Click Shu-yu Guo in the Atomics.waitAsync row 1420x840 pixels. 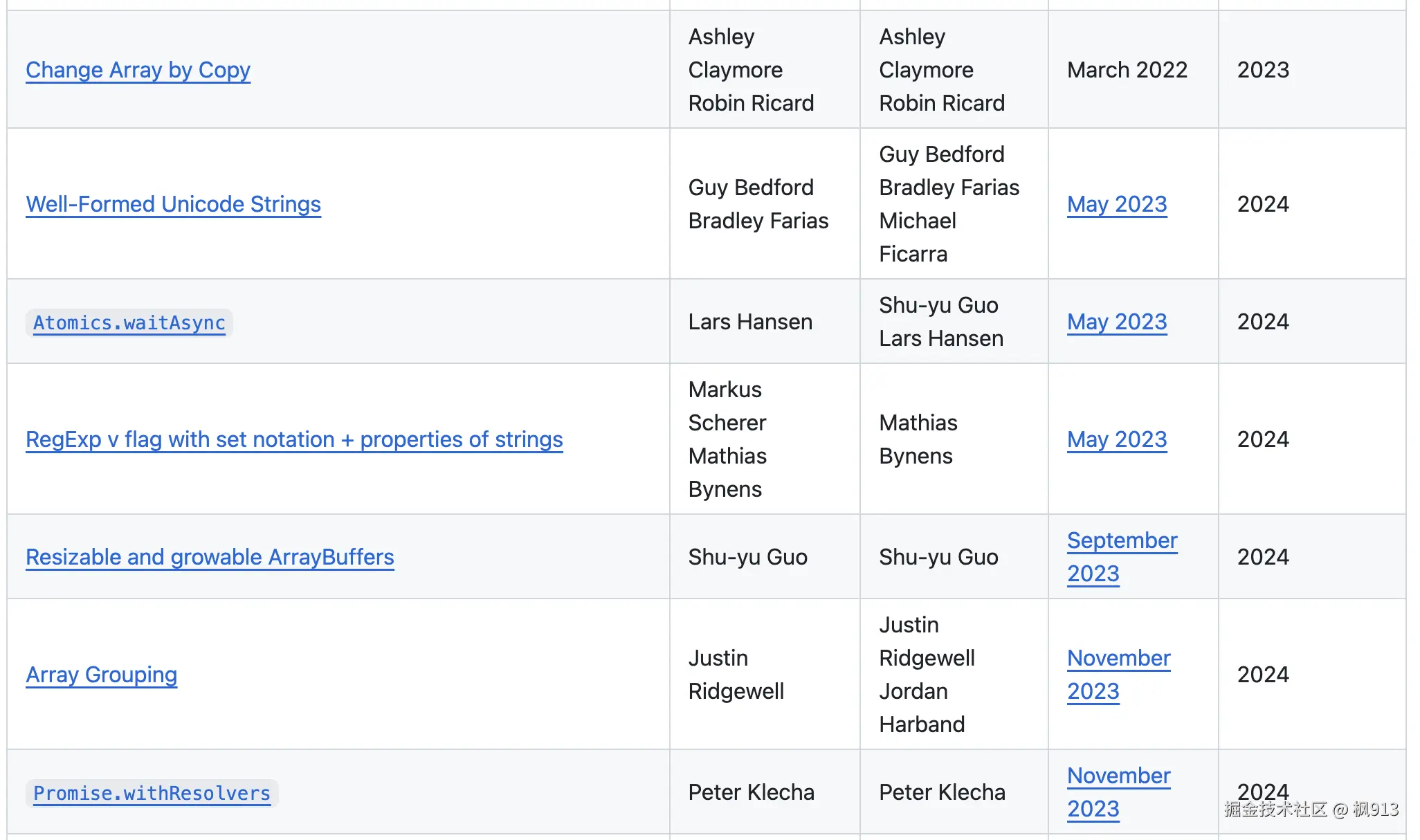[938, 305]
